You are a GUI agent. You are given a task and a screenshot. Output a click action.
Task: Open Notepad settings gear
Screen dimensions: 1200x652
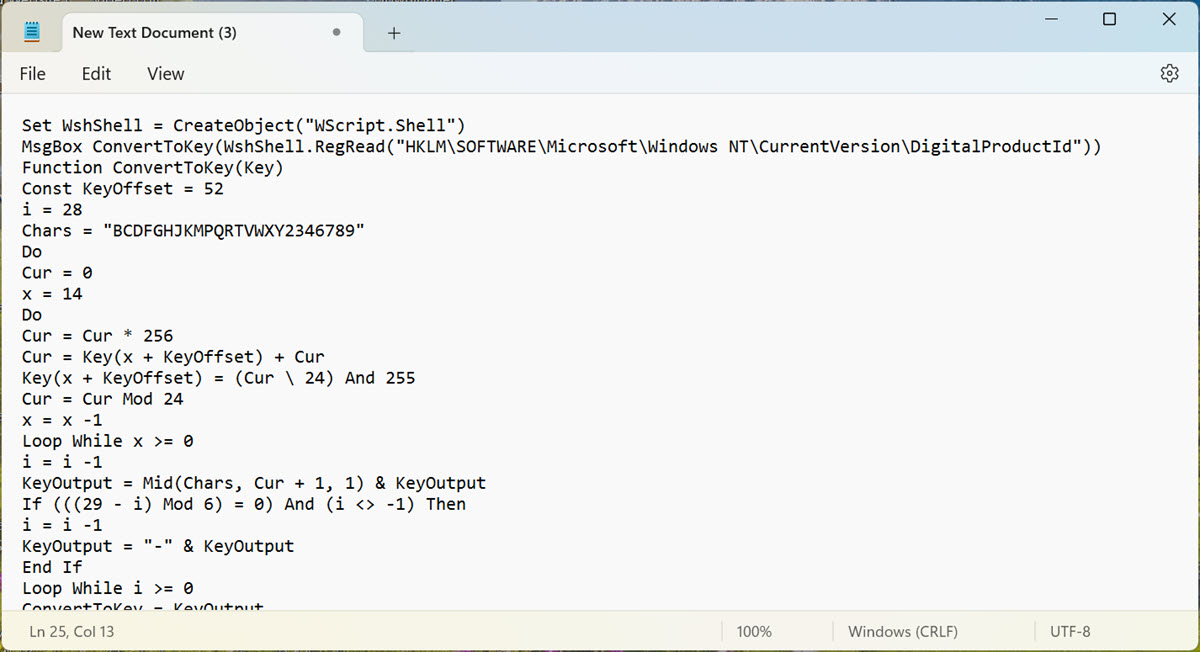1169,73
